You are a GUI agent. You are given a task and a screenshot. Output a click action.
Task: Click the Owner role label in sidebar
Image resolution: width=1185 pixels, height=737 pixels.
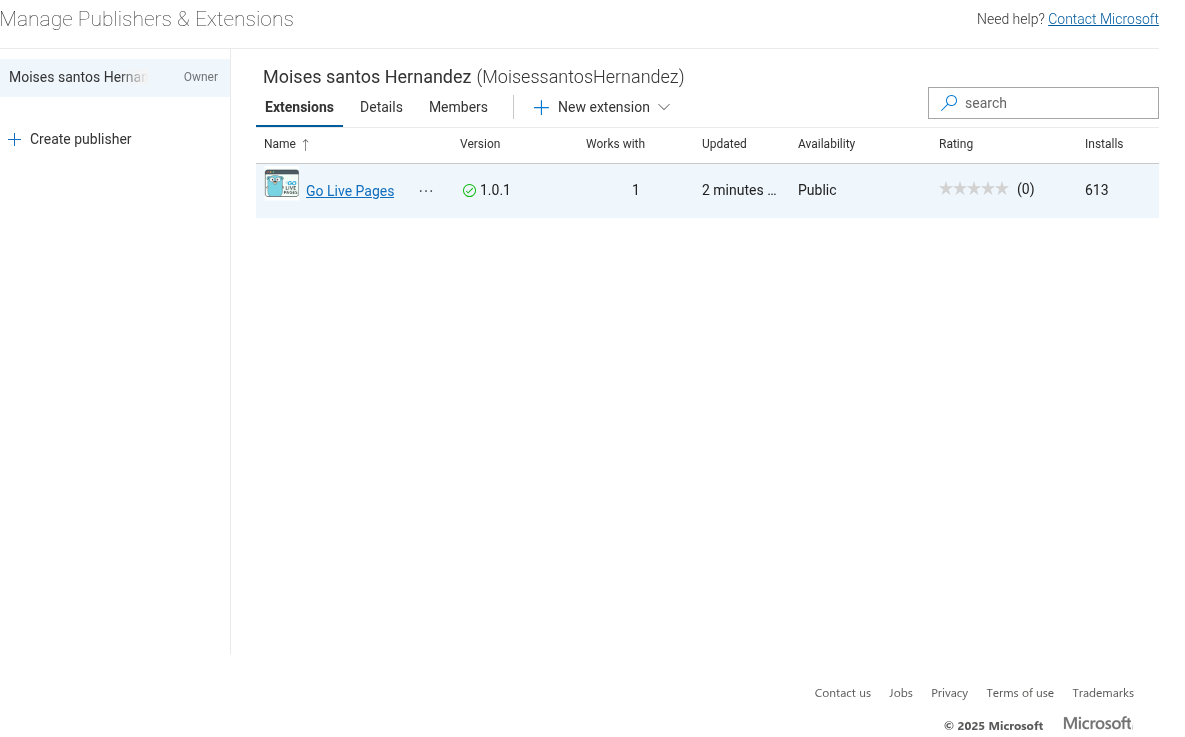(x=201, y=77)
